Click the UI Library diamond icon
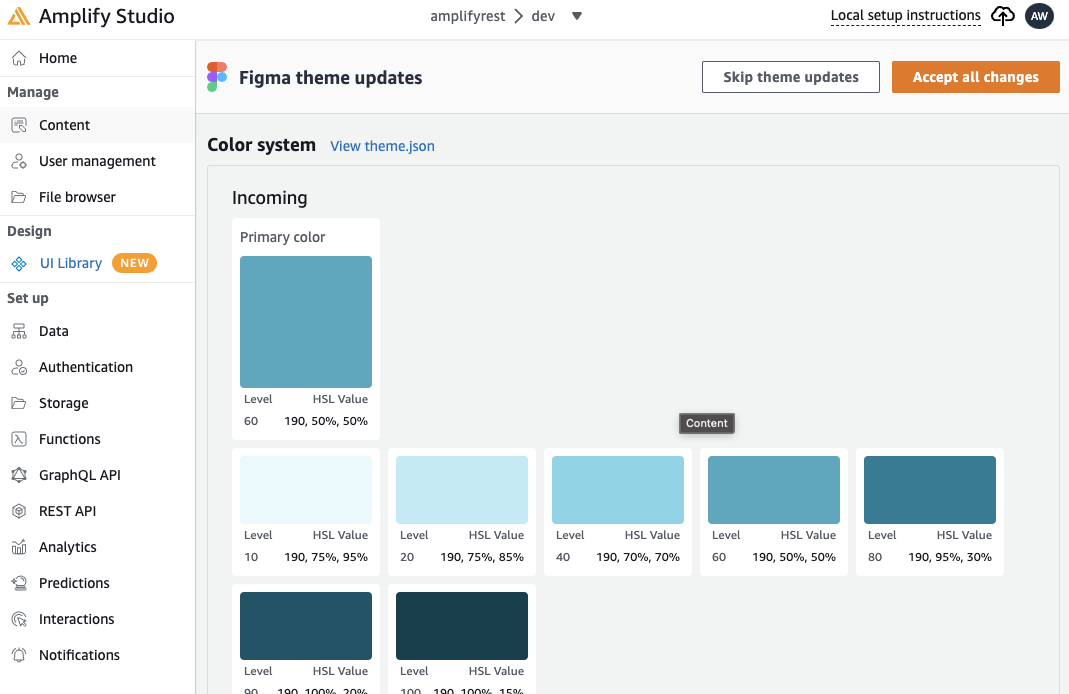 (x=19, y=263)
